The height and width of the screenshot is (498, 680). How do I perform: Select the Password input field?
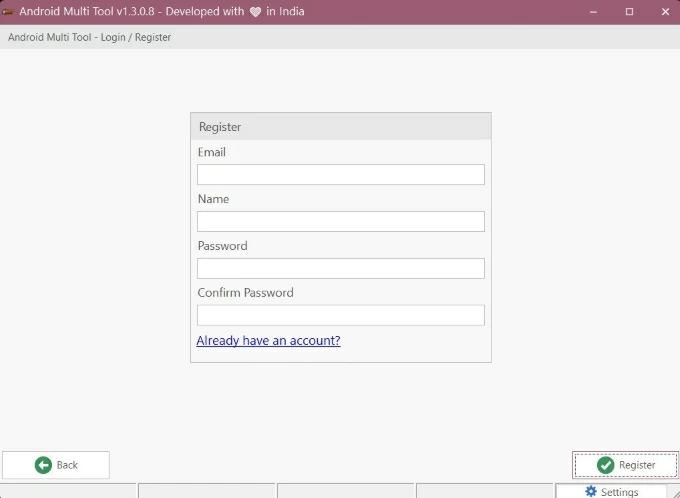point(340,269)
